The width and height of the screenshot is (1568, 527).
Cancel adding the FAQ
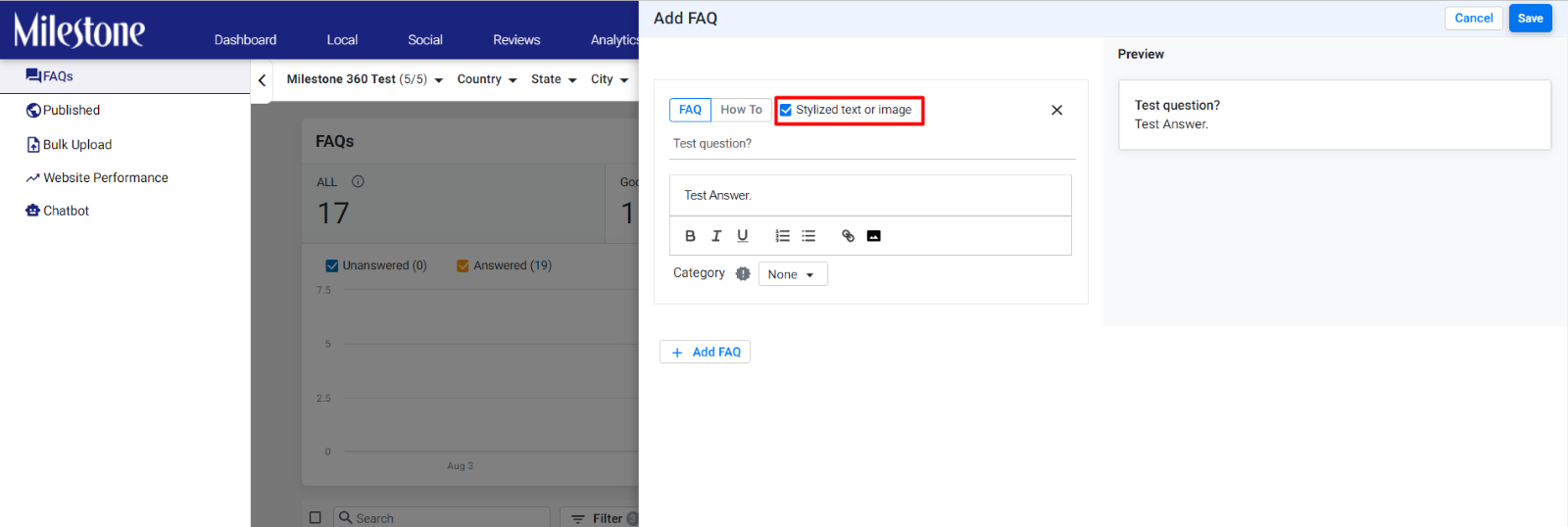click(1473, 19)
